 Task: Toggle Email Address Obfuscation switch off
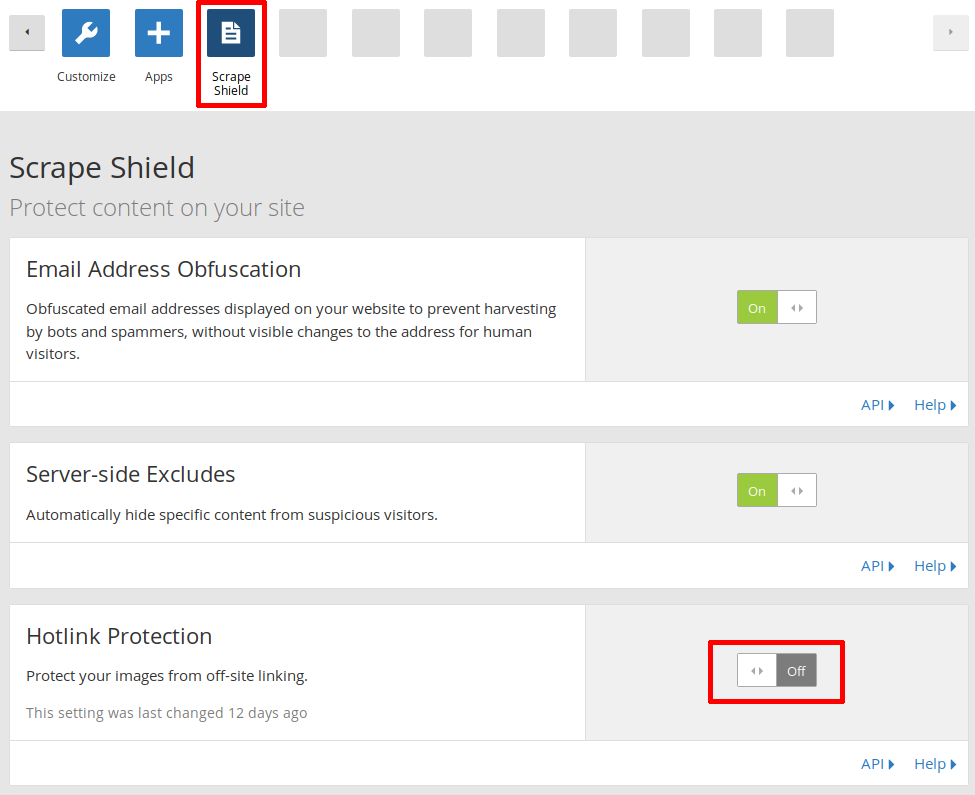pos(777,307)
